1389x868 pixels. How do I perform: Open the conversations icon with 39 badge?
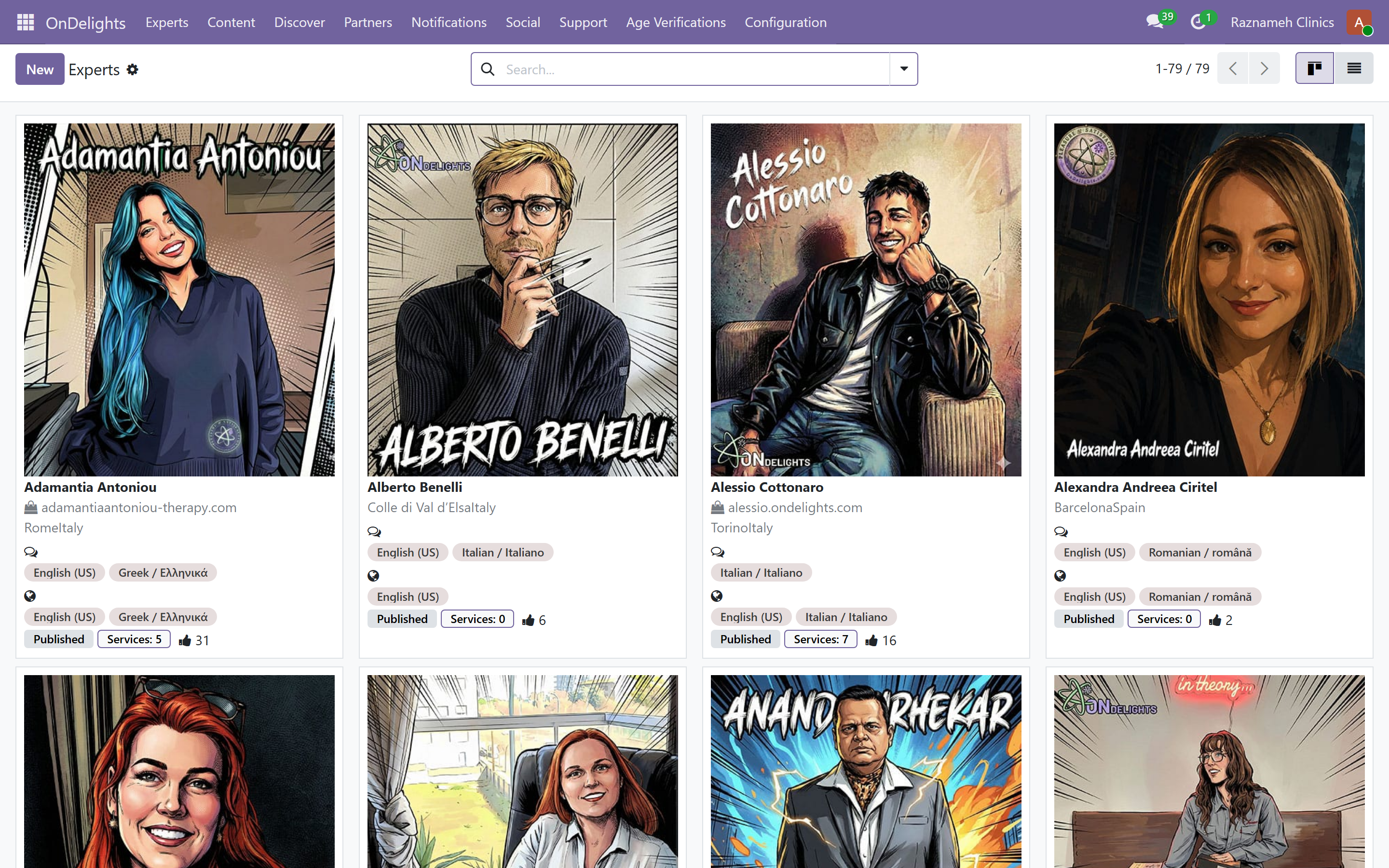pos(1155,22)
